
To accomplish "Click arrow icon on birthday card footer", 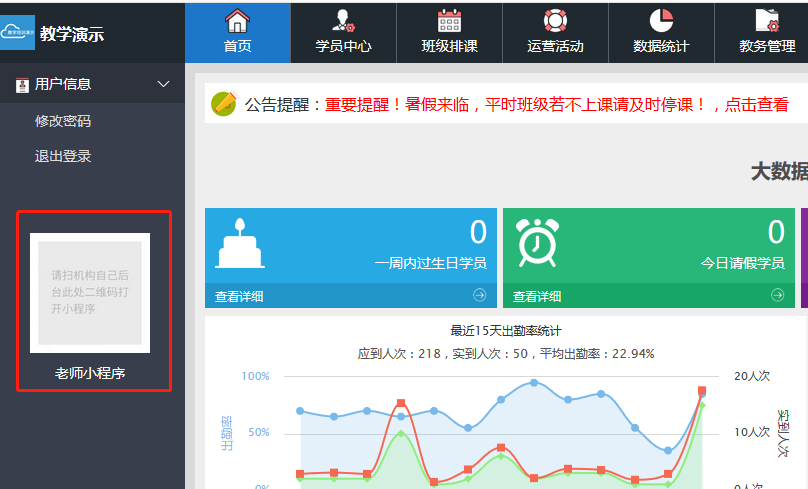I will click(479, 296).
